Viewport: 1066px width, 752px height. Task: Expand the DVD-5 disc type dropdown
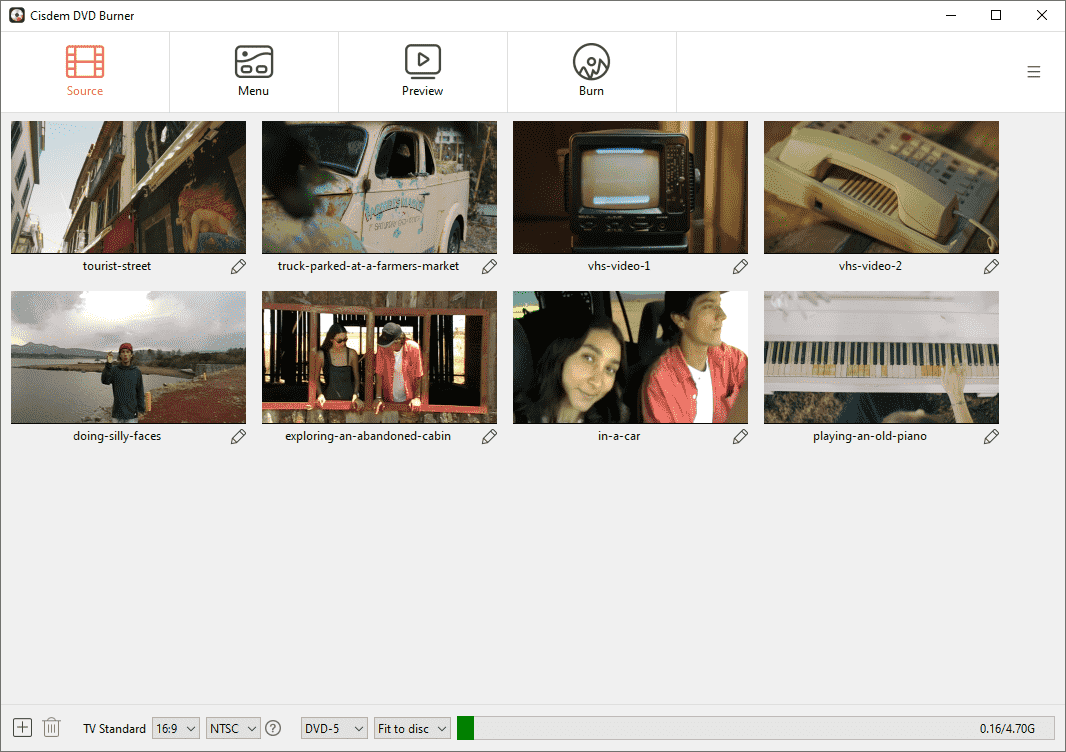[334, 729]
